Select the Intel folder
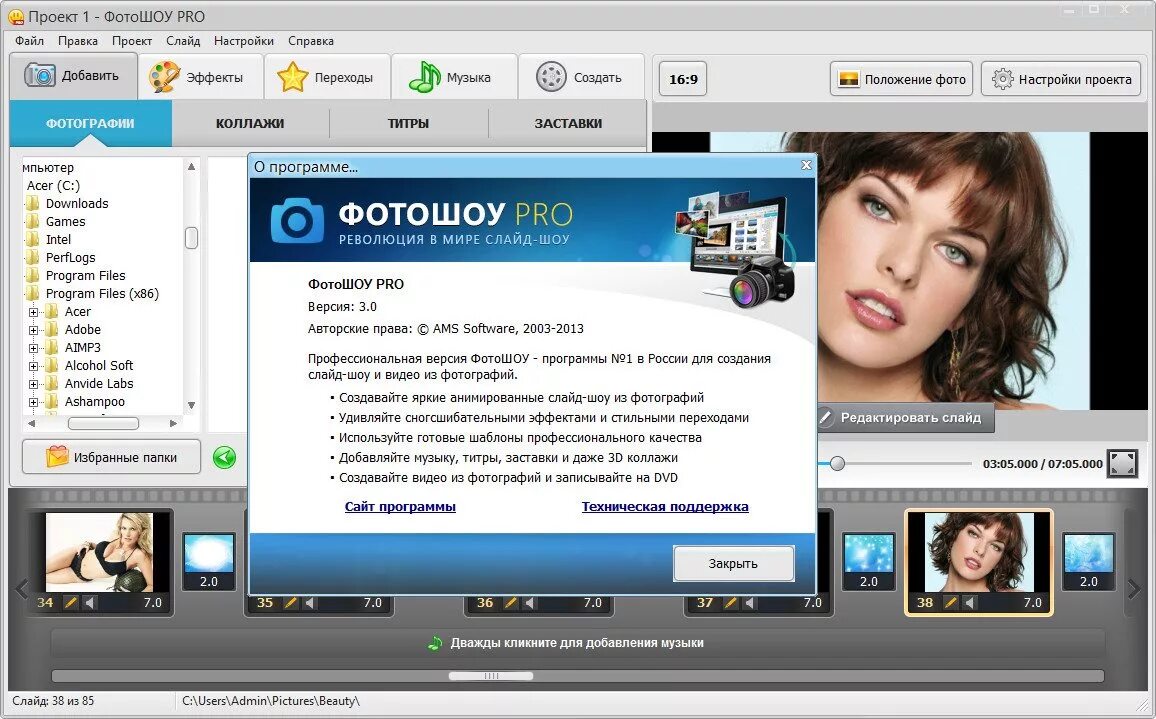This screenshot has width=1156, height=719. (58, 240)
